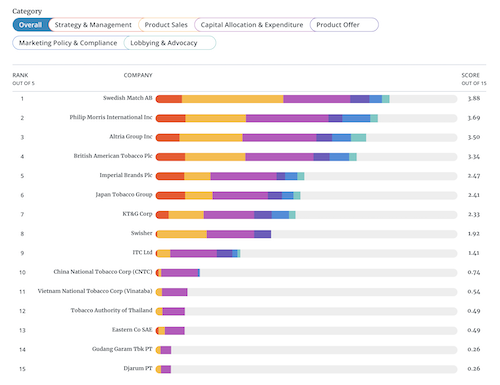500x385 pixels.
Task: Switch to Strategy & Management category
Action: [x=93, y=25]
